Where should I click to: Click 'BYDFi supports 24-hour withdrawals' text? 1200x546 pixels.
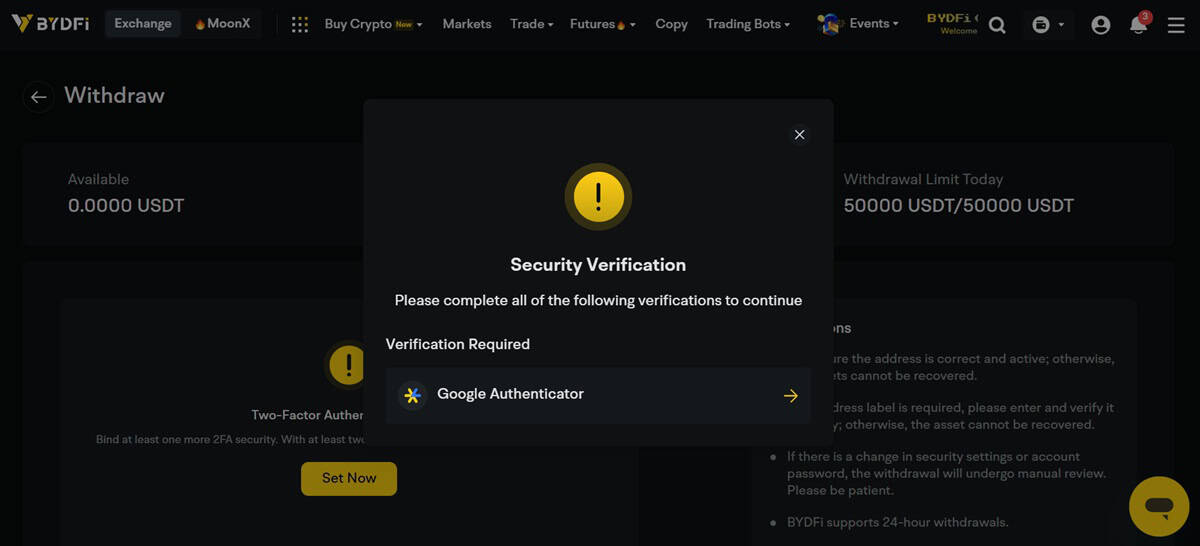point(898,522)
